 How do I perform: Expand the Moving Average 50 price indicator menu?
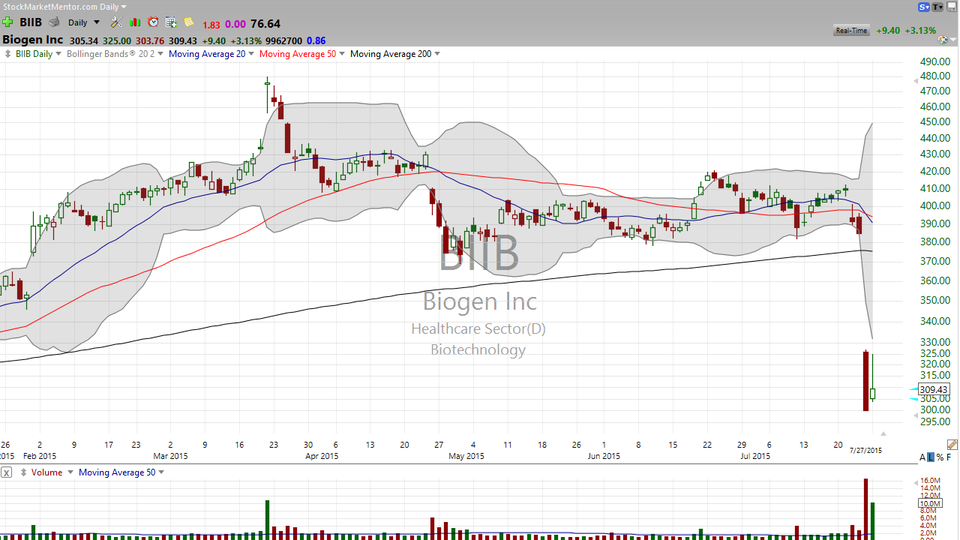pos(342,54)
